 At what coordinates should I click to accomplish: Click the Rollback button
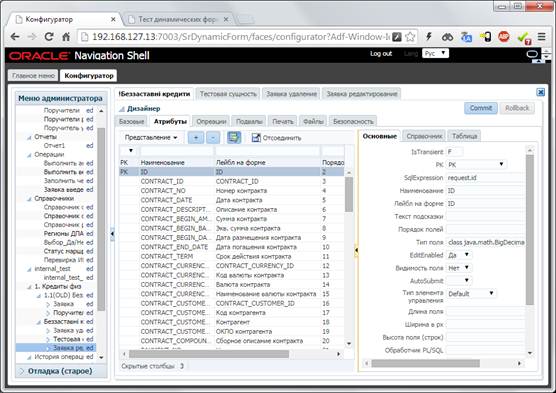[x=517, y=108]
